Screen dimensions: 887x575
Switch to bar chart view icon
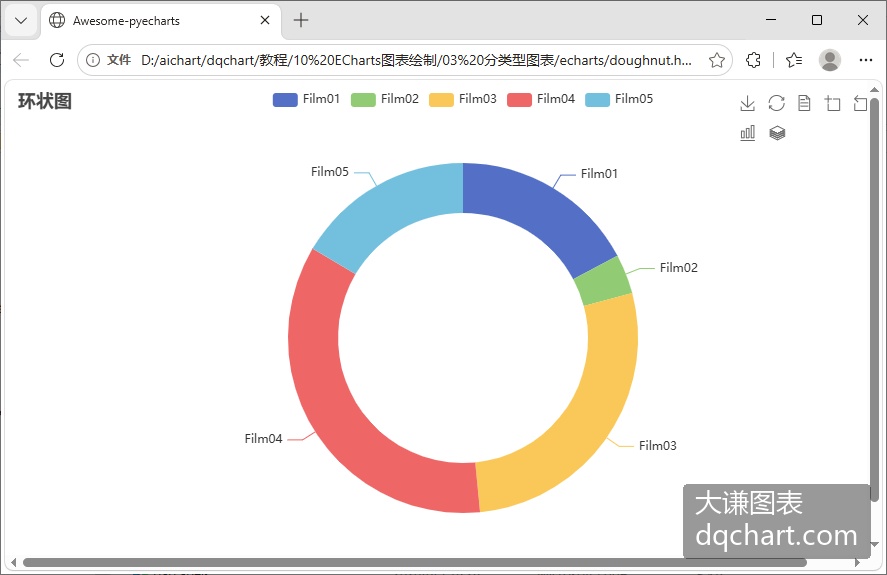pyautogui.click(x=747, y=133)
